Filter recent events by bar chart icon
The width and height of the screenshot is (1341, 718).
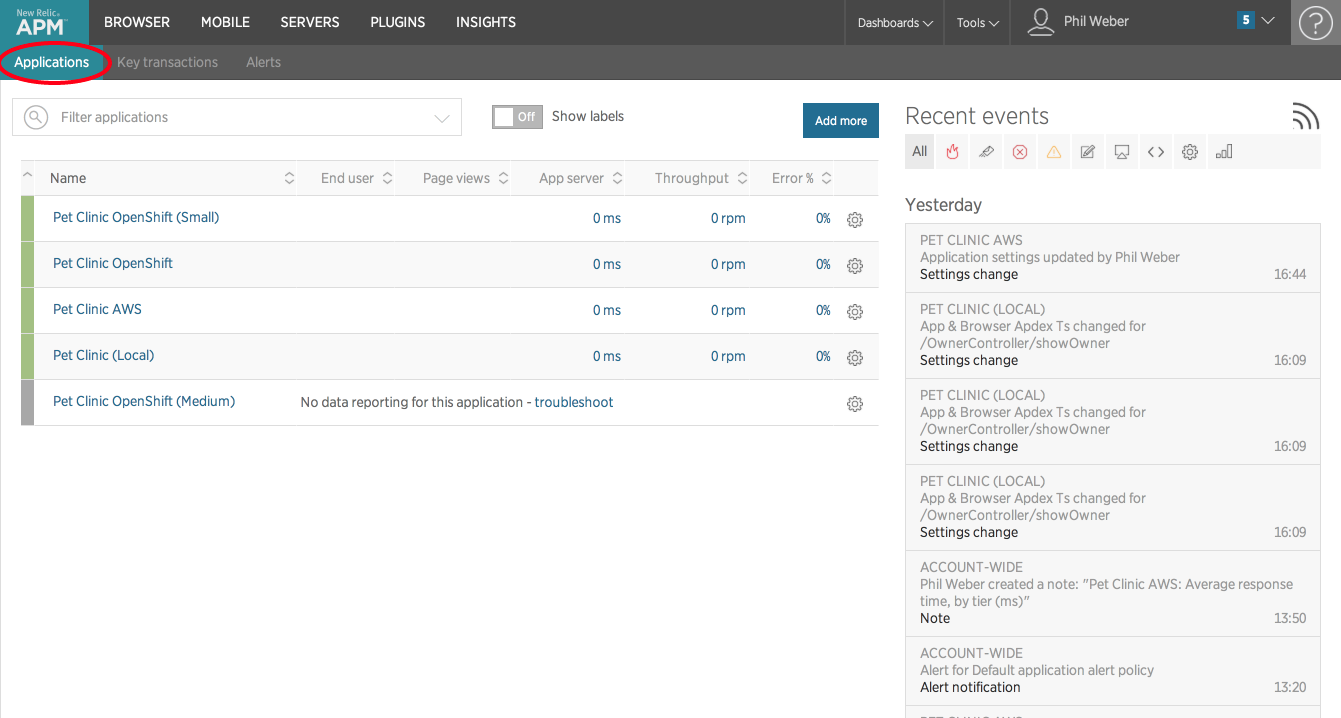click(1224, 152)
